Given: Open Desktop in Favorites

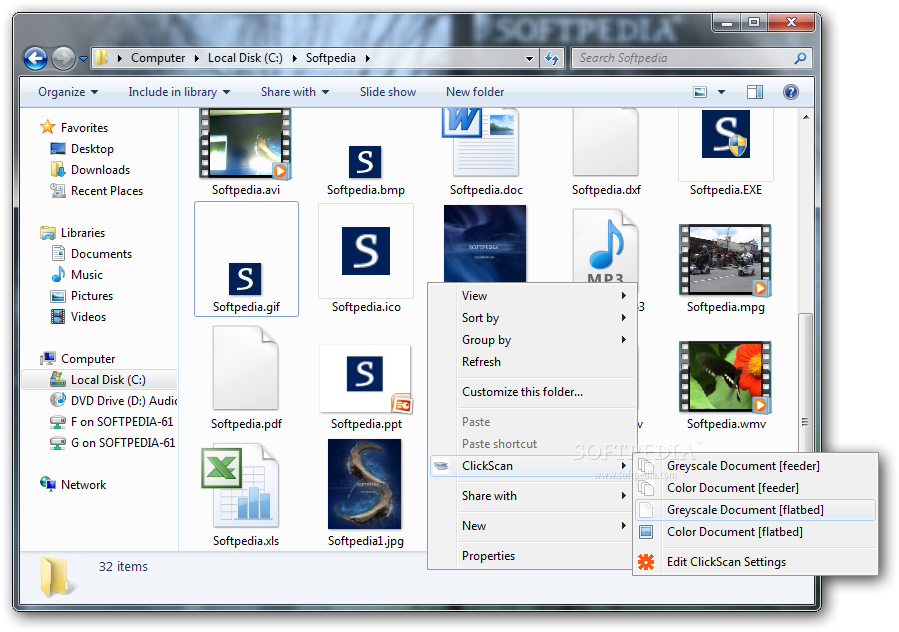Looking at the screenshot, I should point(82,149).
